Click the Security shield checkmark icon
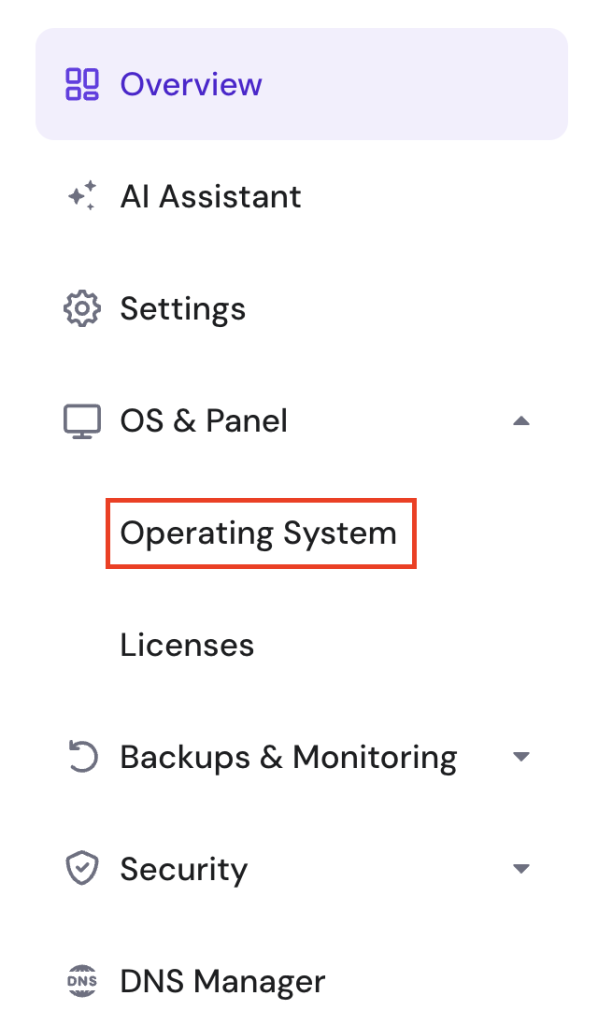This screenshot has width=598, height=1024. (83, 869)
